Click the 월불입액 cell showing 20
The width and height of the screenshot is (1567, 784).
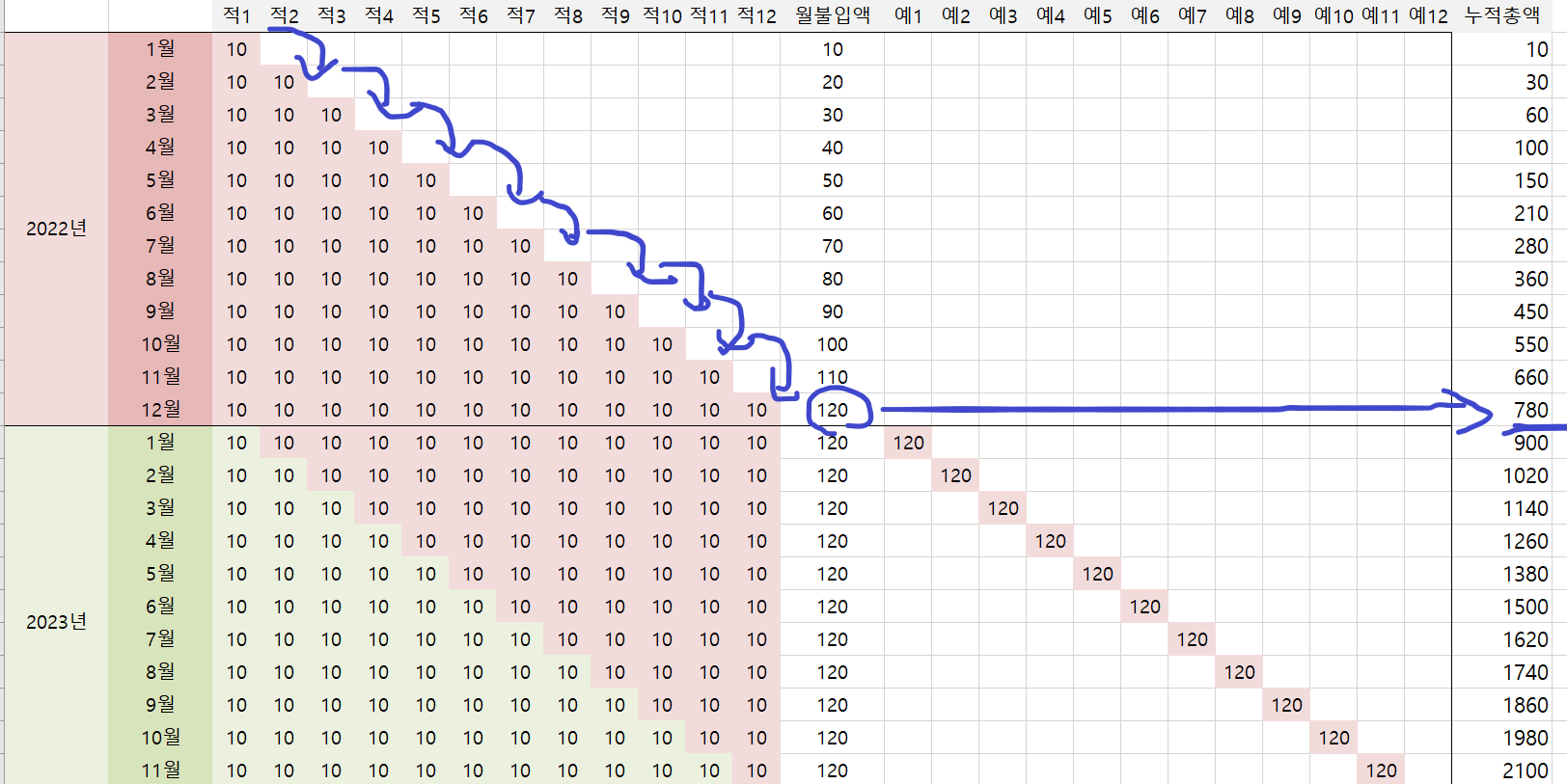(832, 82)
